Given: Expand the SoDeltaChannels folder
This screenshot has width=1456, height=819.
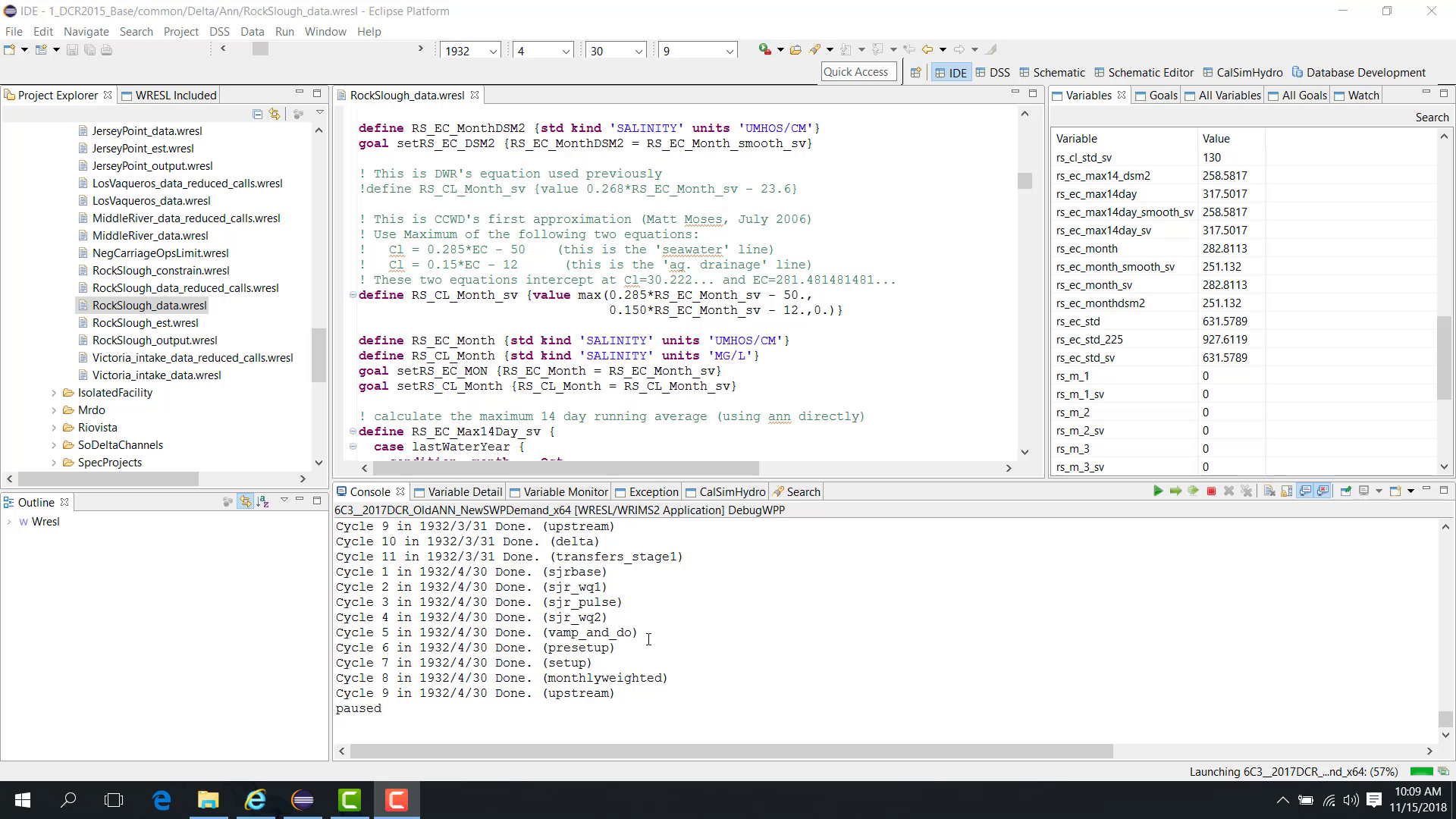Looking at the screenshot, I should pyautogui.click(x=54, y=445).
